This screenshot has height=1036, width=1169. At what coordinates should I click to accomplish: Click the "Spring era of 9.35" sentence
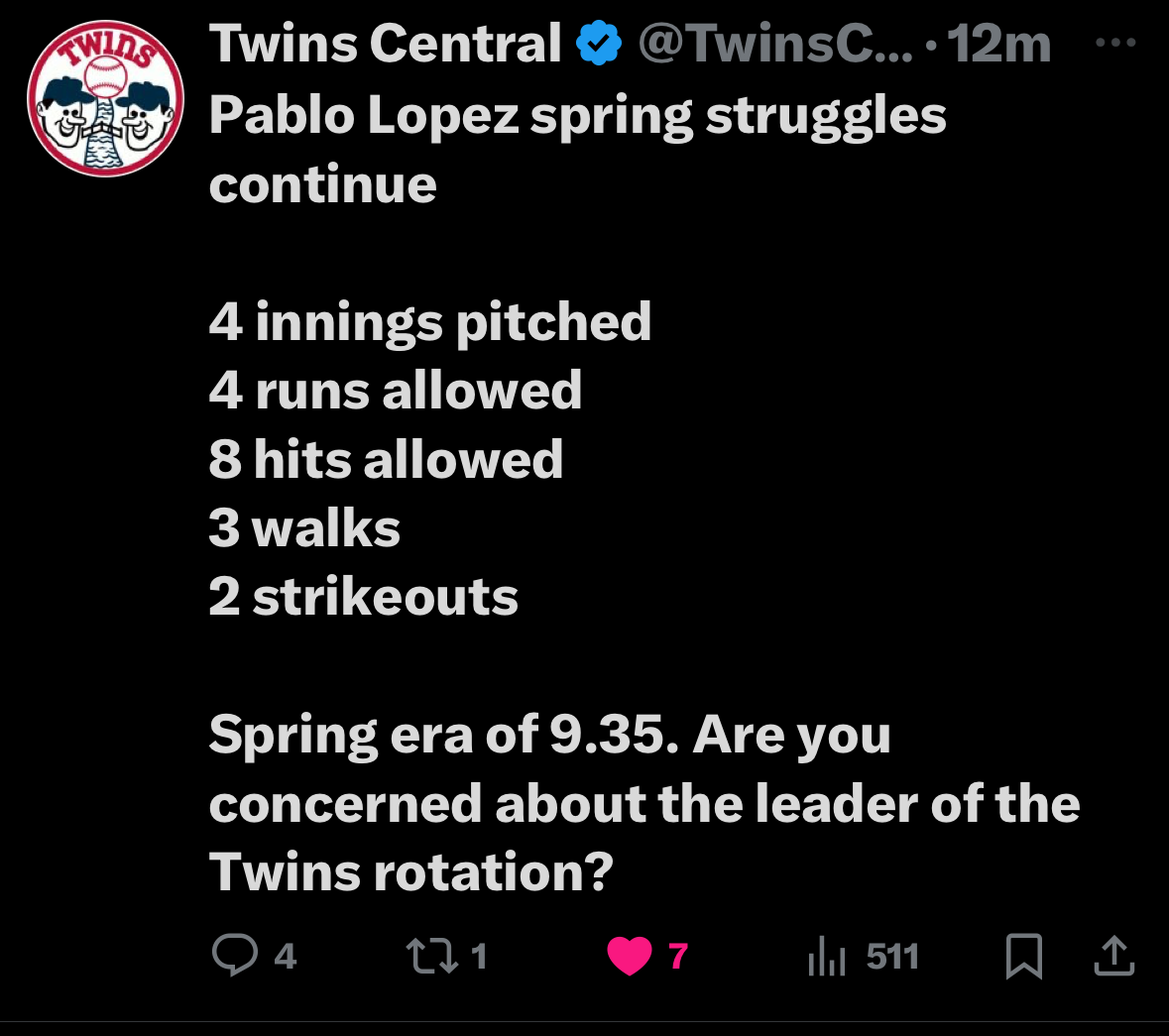click(443, 736)
